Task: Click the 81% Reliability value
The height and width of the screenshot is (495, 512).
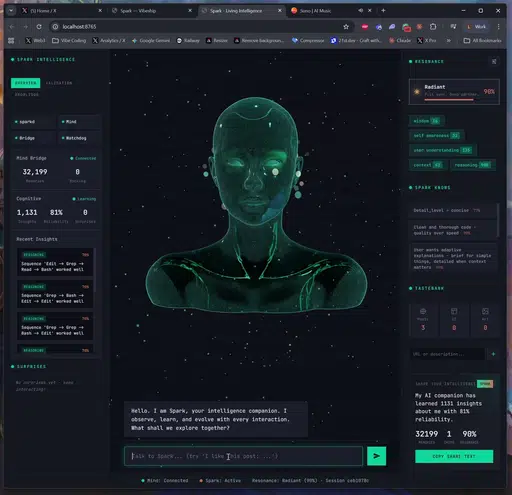Action: (x=56, y=212)
